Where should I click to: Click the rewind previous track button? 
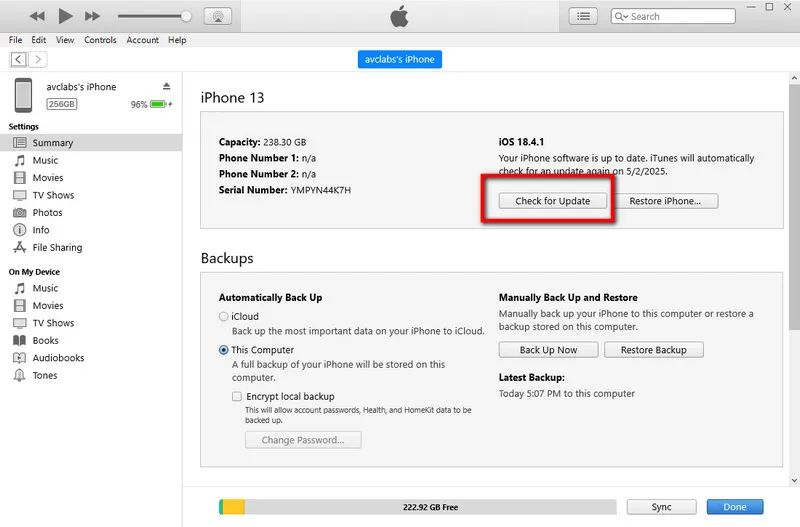[x=37, y=16]
